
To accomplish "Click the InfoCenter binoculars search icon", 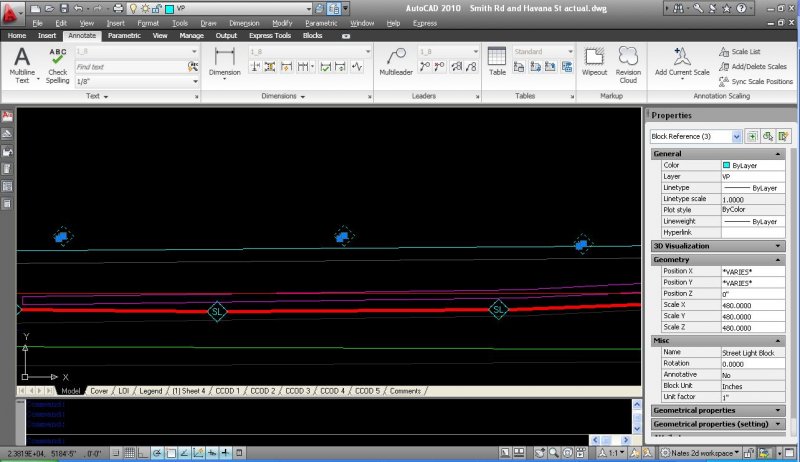I will point(678,9).
